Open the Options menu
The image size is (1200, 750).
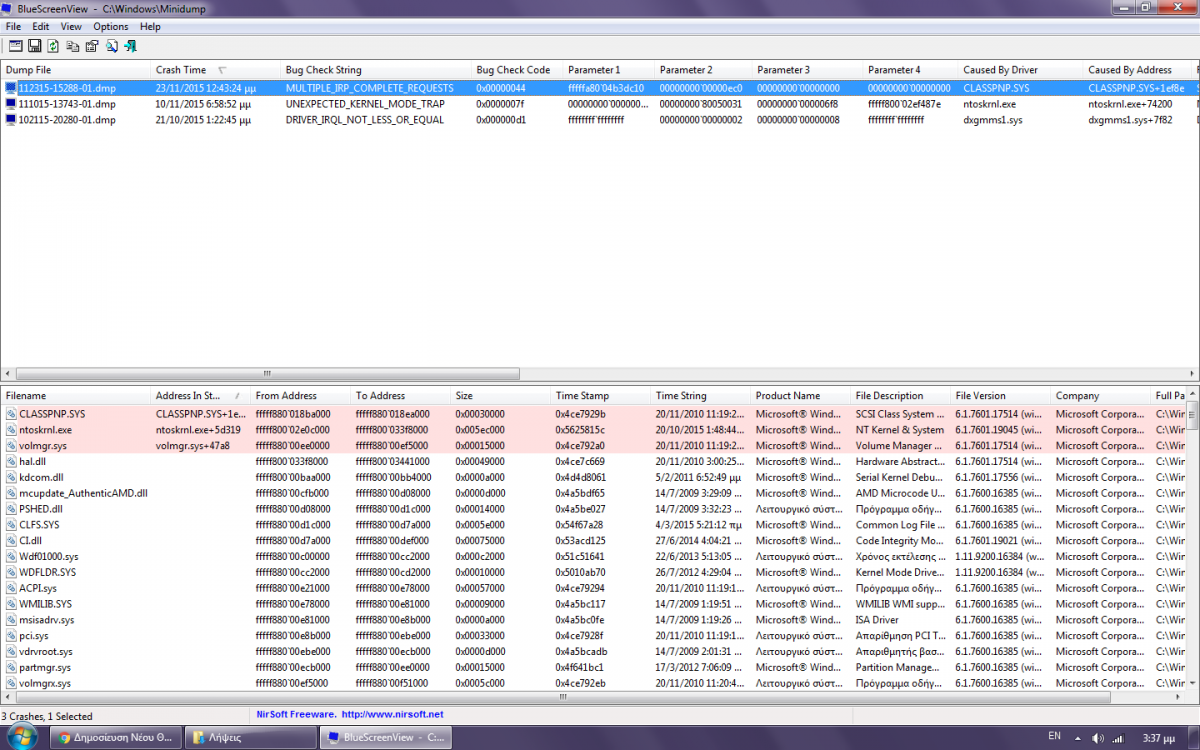111,26
